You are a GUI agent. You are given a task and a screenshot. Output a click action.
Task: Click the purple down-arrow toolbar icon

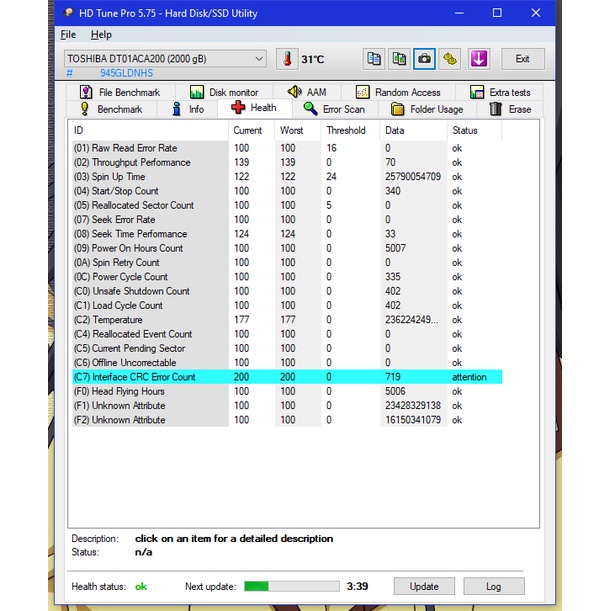478,59
